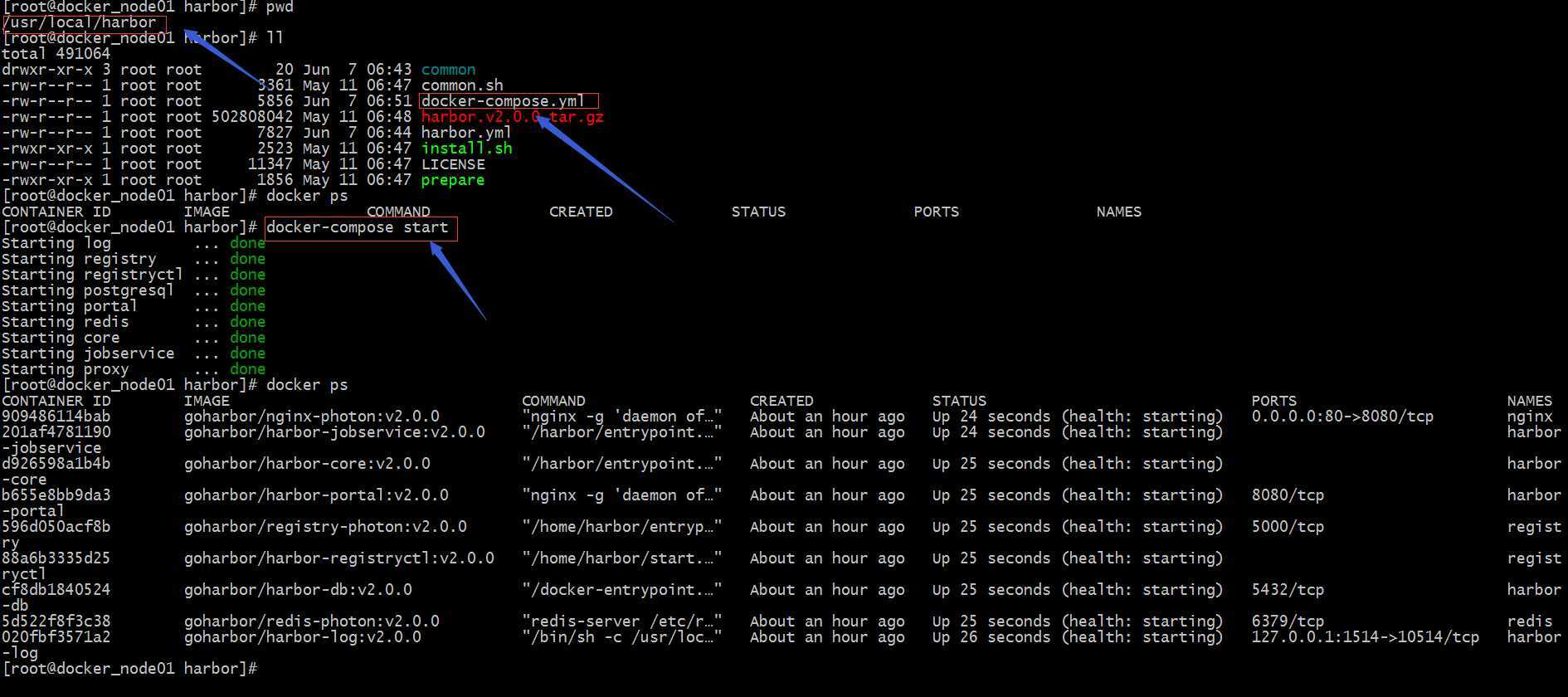Click the common directory name
The height and width of the screenshot is (697, 1568).
448,70
